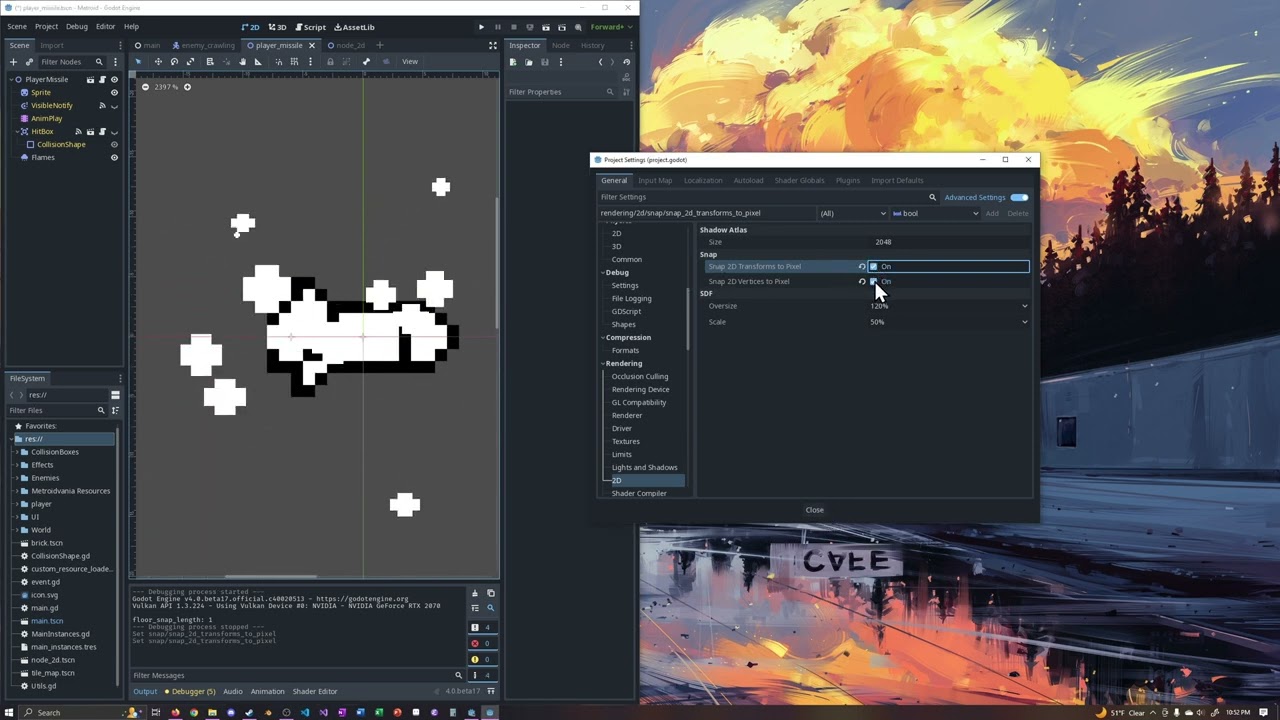The width and height of the screenshot is (1280, 720).
Task: Open the Shader Editor bottom panel
Action: [314, 691]
